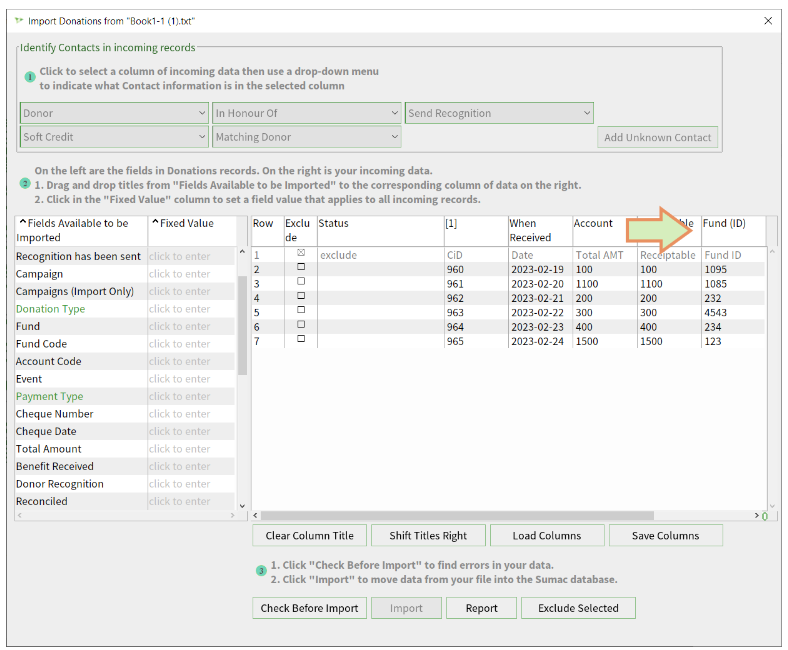Click the Clear Column Title button
This screenshot has height=650, width=788.
[310, 535]
